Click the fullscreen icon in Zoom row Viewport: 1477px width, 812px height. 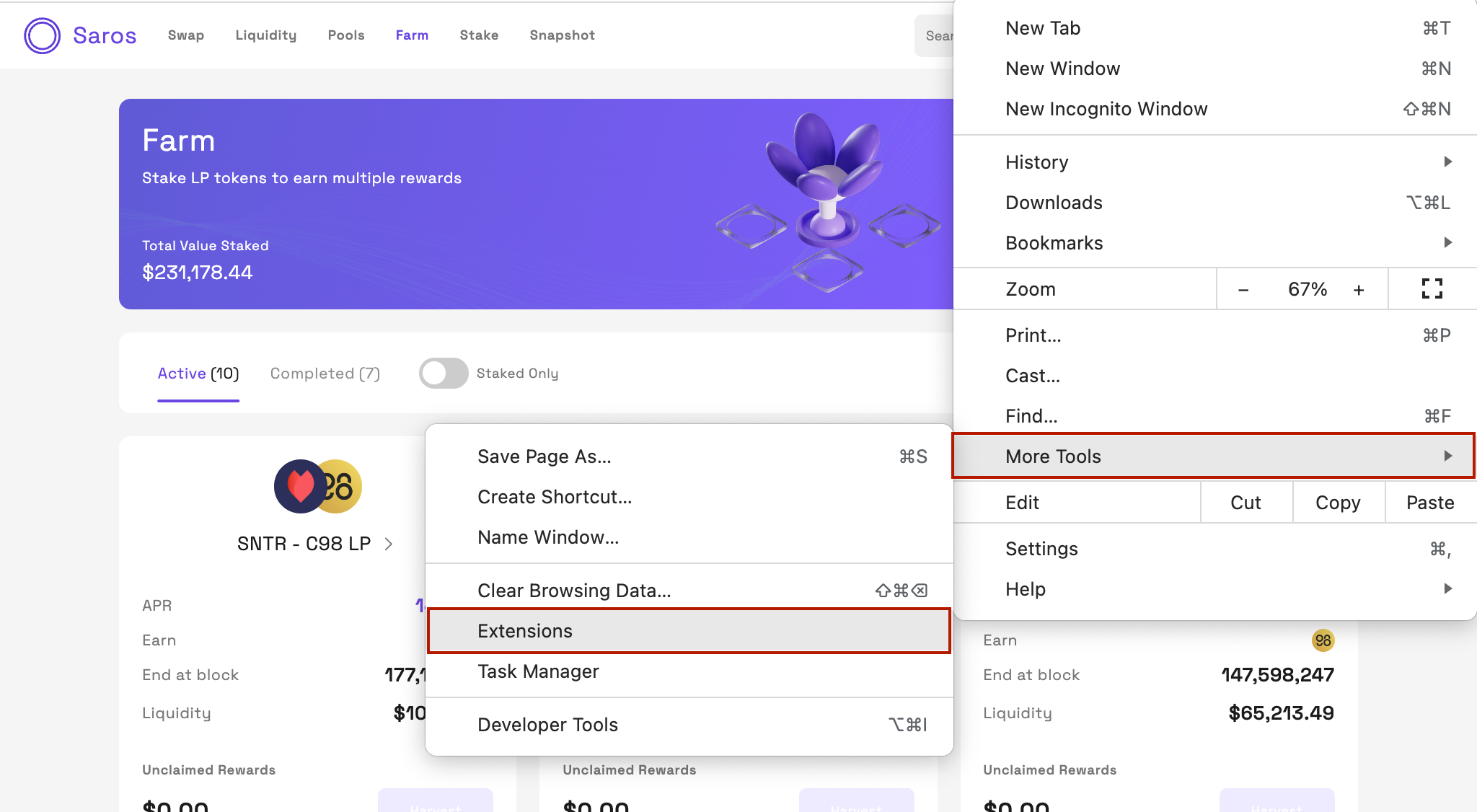[x=1432, y=289]
